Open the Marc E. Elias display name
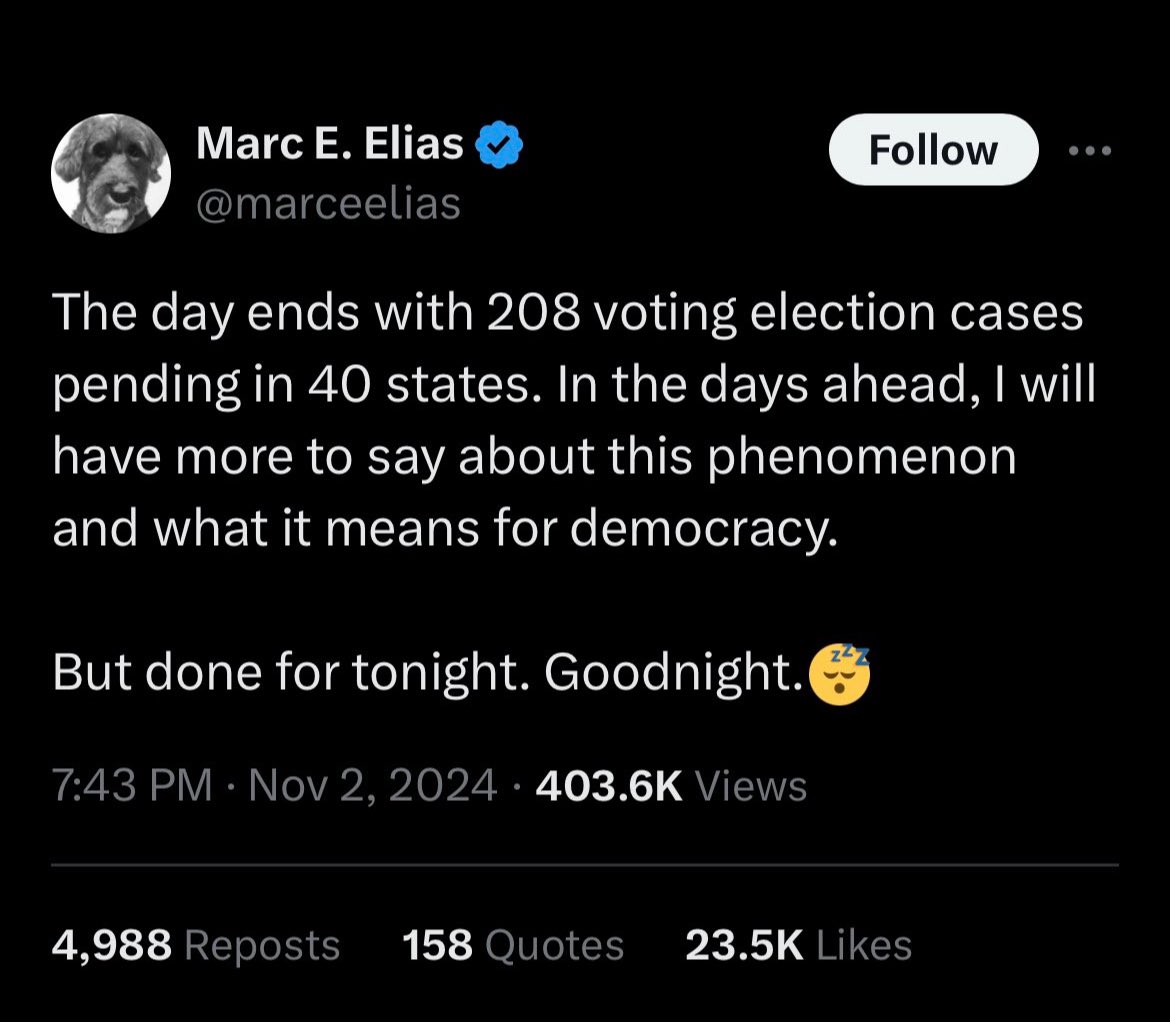 tap(330, 146)
